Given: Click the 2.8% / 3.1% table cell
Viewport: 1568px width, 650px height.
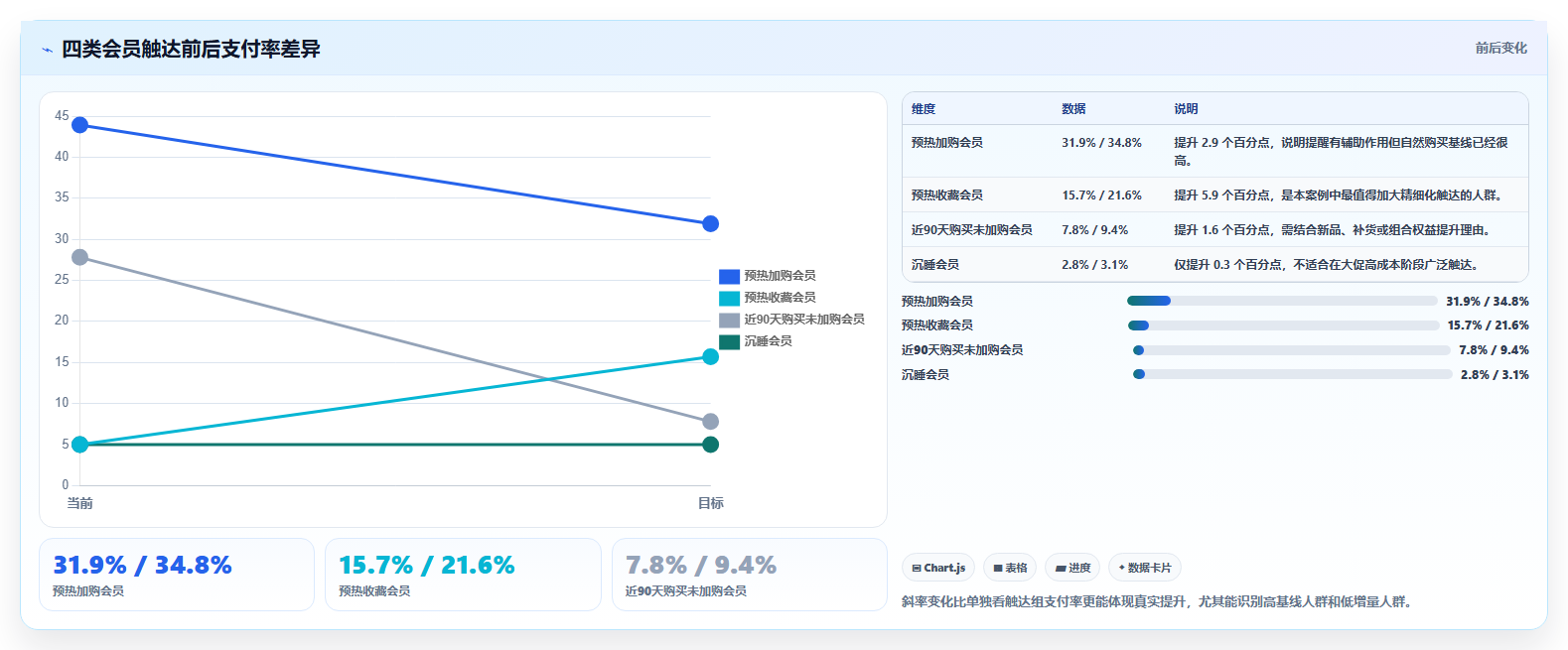Looking at the screenshot, I should coord(1094,265).
